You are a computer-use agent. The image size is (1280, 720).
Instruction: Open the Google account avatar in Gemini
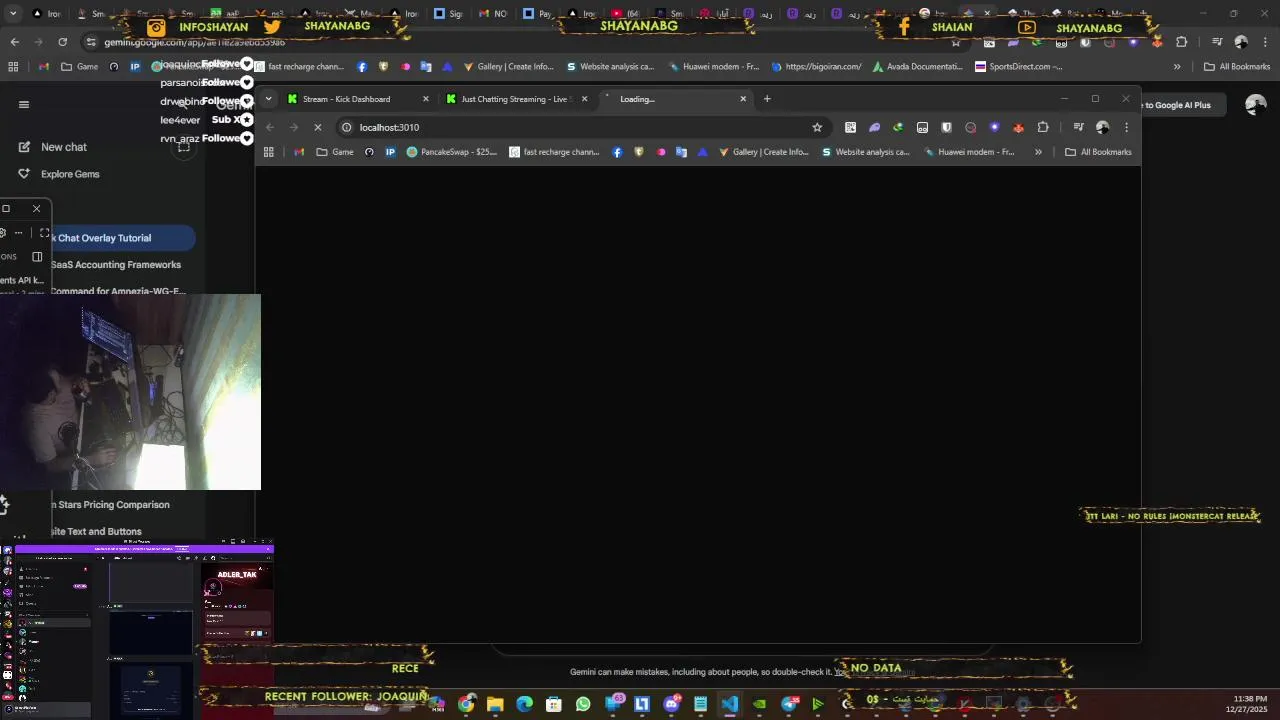[1255, 104]
